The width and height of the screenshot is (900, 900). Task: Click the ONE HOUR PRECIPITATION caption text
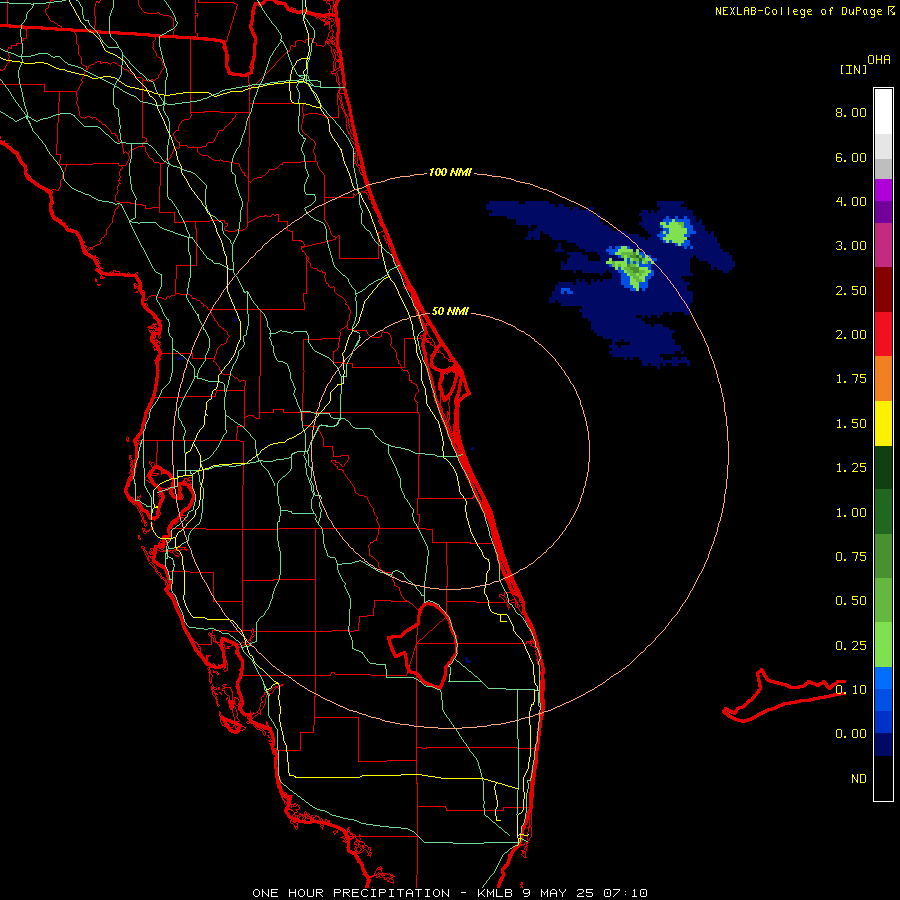pos(351,893)
